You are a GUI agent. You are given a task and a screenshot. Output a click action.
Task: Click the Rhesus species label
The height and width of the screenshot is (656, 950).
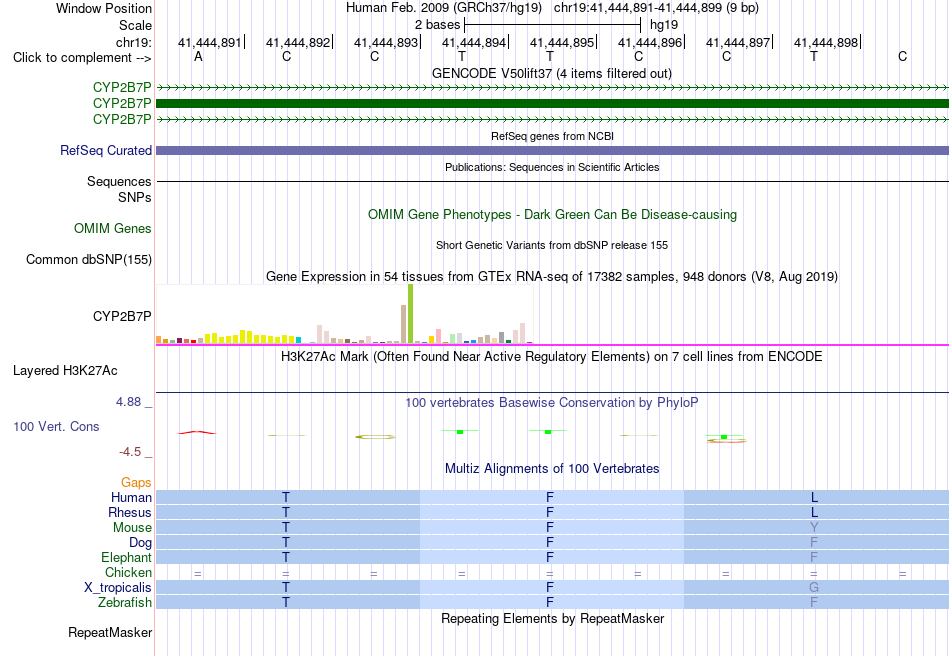[130, 512]
